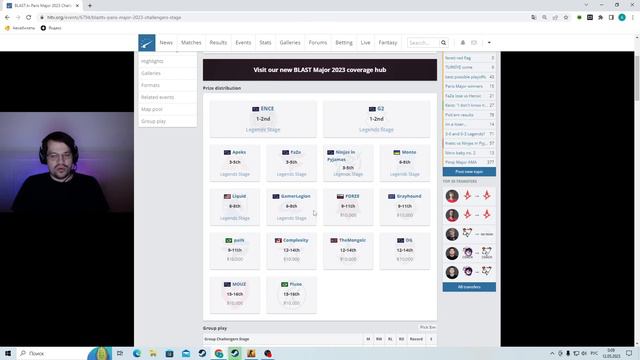Bookmark this page with the star icon
The width and height of the screenshot is (640, 360).
coord(566,18)
